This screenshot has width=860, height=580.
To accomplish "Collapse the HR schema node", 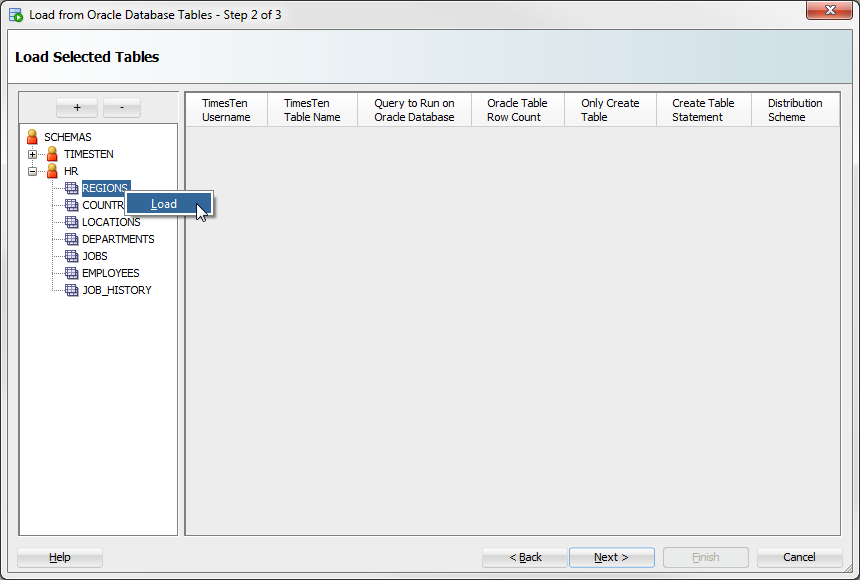I will click(x=32, y=171).
